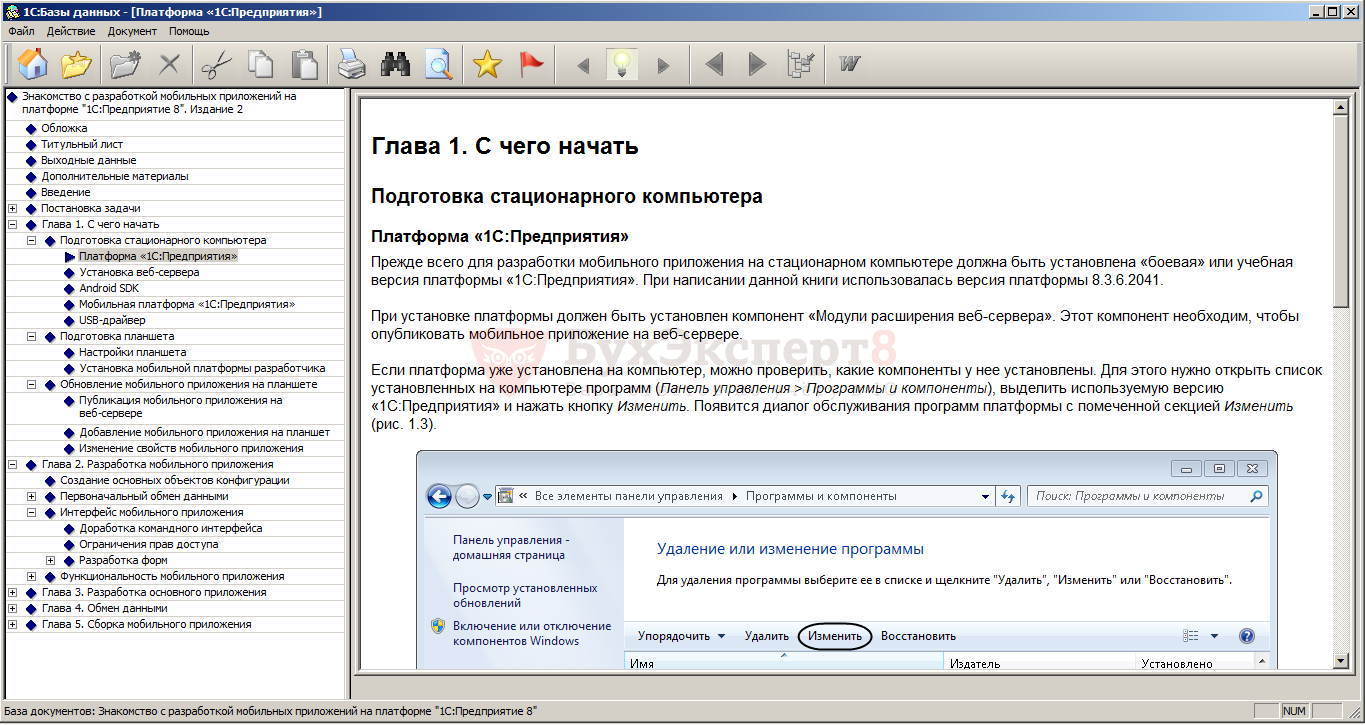Viewport: 1365px width, 725px height.
Task: Expand the Первоначальный обмен данными node
Action: coord(31,496)
